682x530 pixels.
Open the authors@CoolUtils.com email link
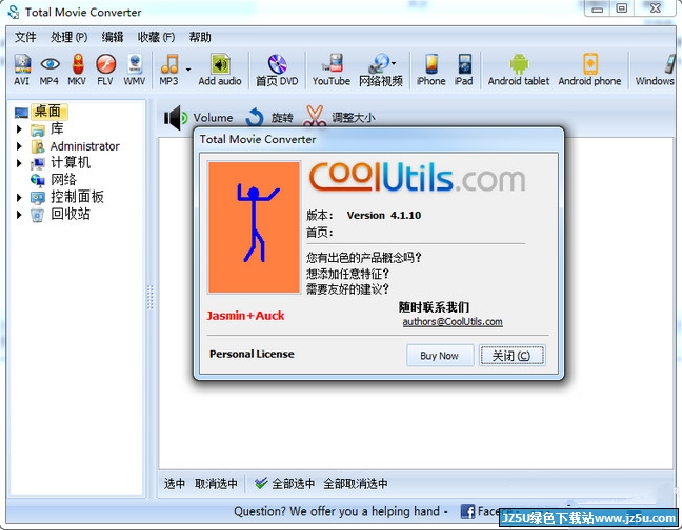coord(452,322)
